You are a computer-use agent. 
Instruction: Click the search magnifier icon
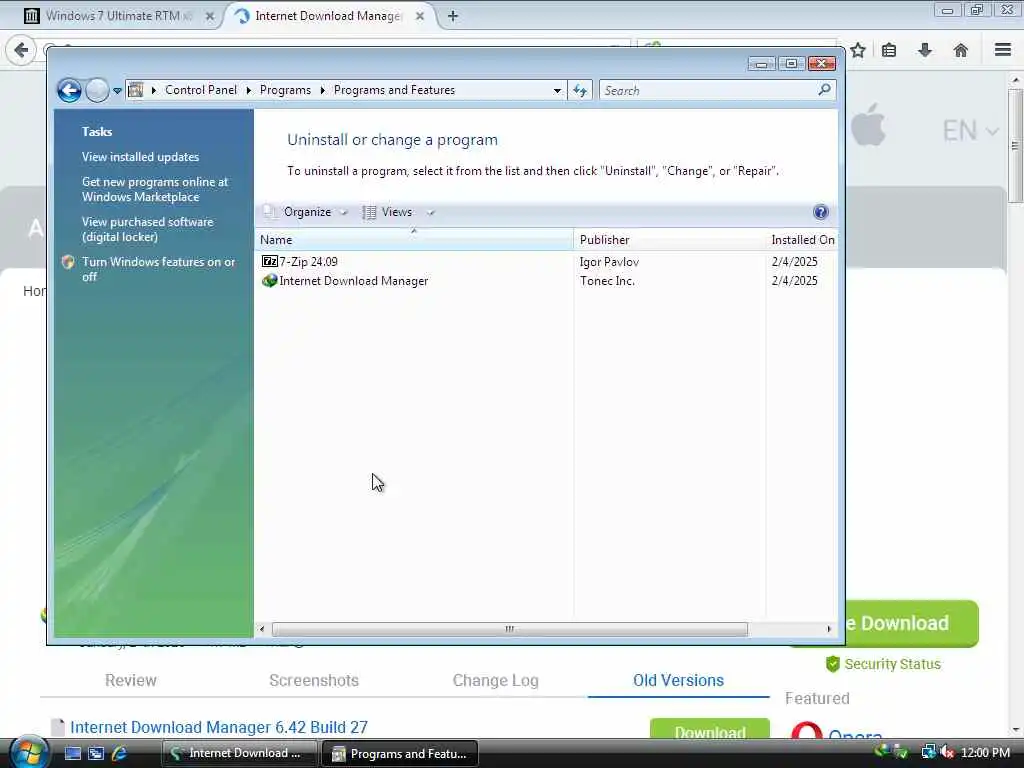click(x=824, y=89)
